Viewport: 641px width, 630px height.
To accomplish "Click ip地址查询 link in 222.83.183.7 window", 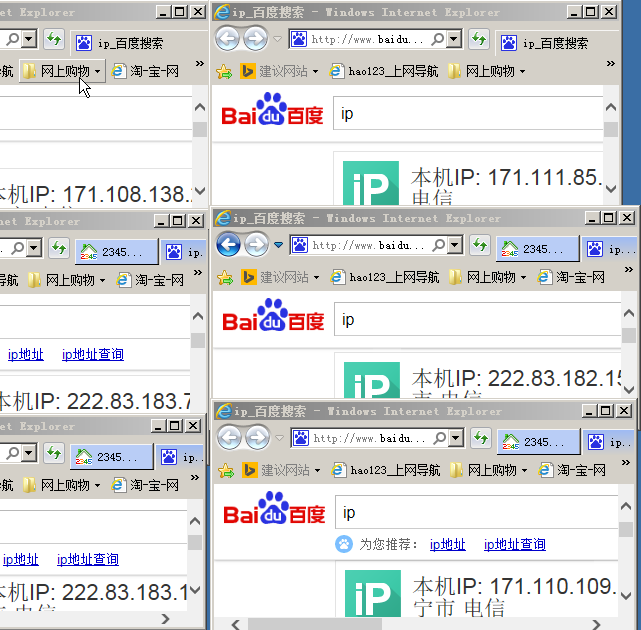I will tap(93, 354).
